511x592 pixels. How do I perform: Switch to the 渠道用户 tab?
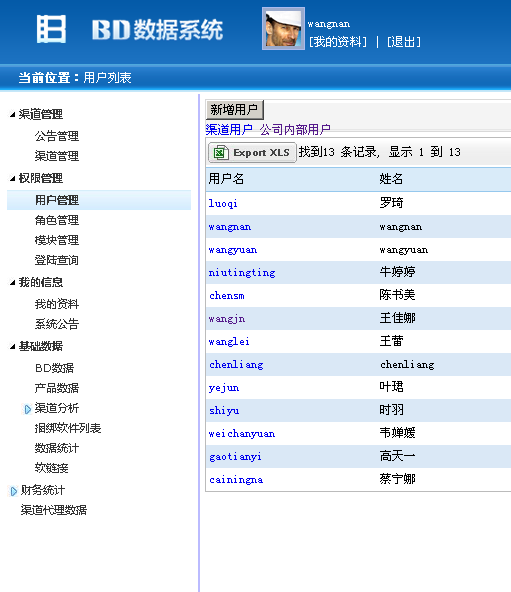pos(229,130)
